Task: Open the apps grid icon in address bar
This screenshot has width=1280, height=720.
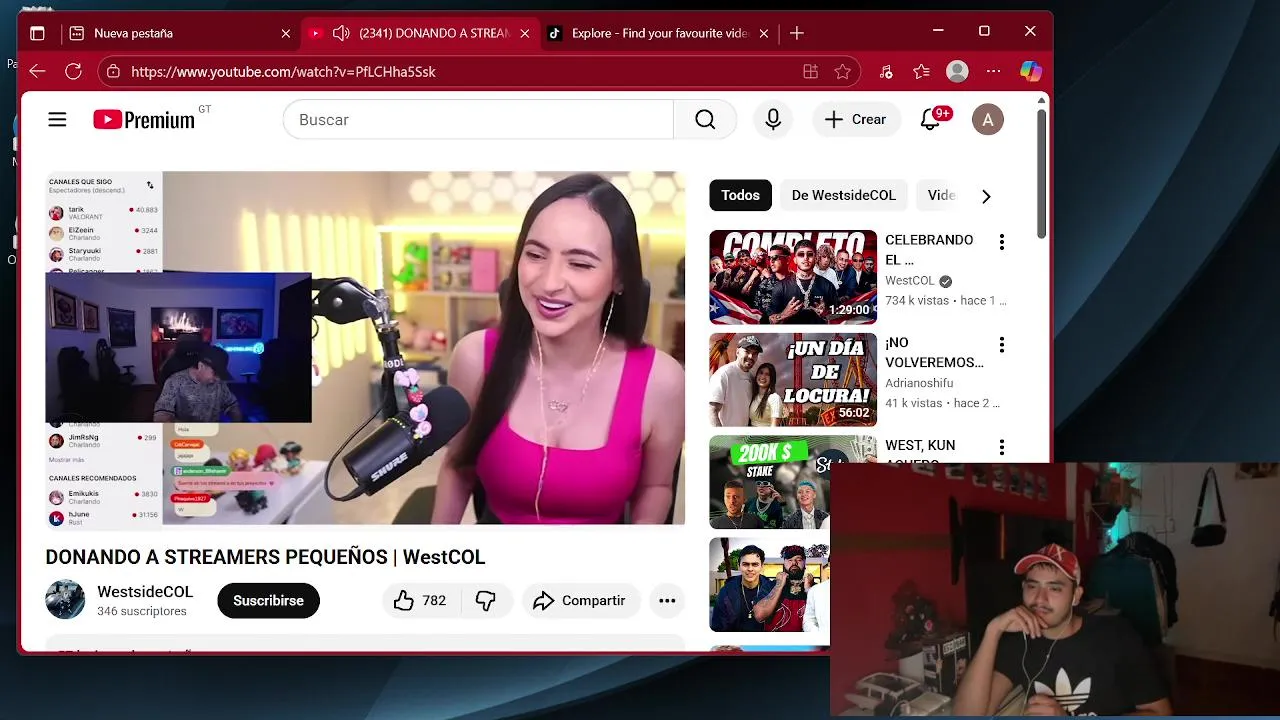Action: click(x=810, y=72)
